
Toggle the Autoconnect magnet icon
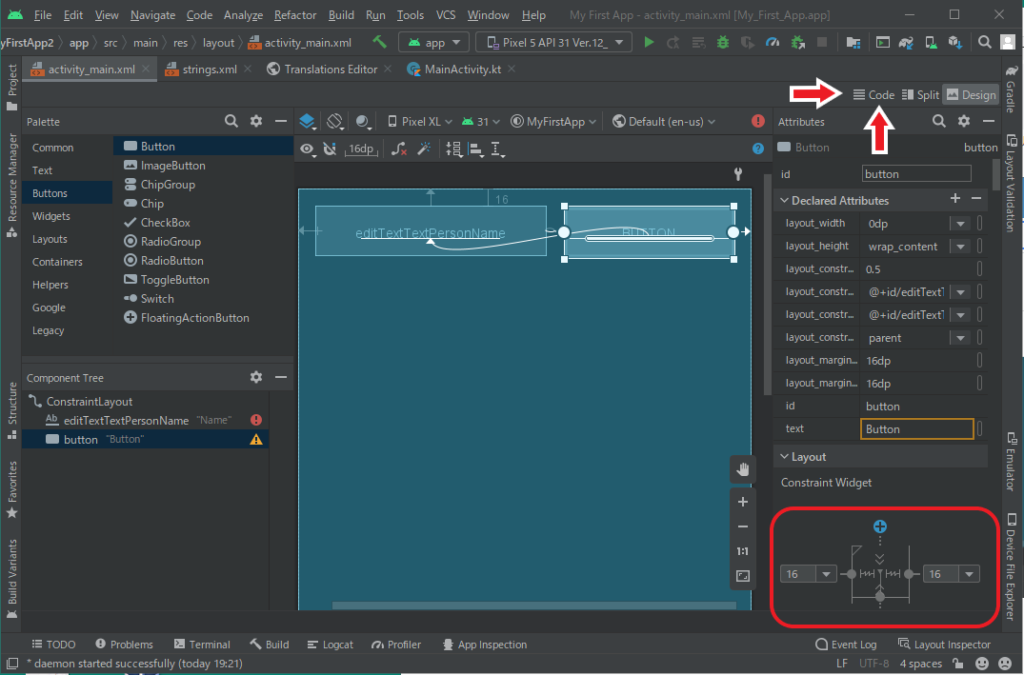(x=329, y=149)
